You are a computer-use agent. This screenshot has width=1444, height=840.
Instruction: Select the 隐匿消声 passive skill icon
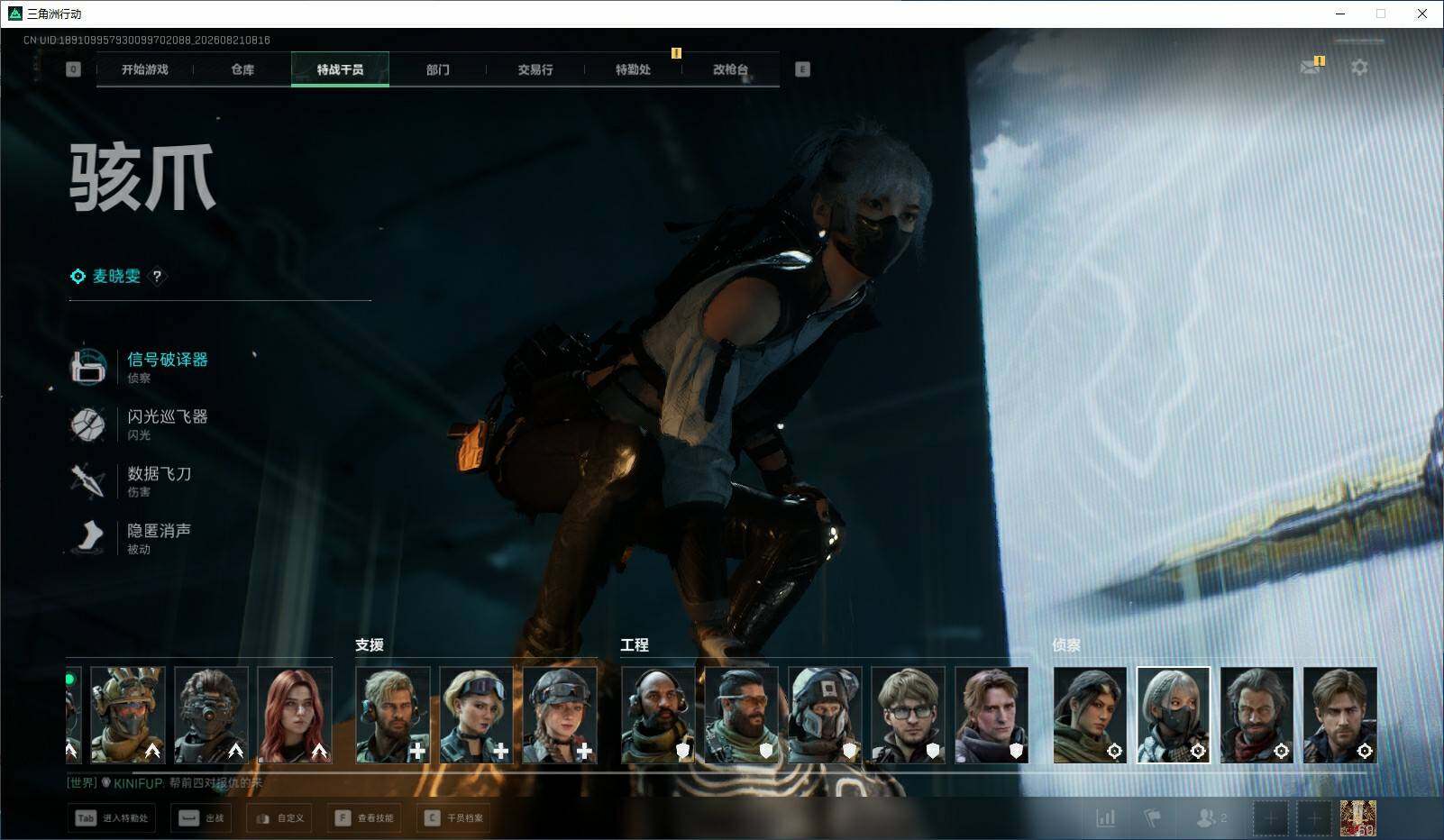tap(88, 537)
